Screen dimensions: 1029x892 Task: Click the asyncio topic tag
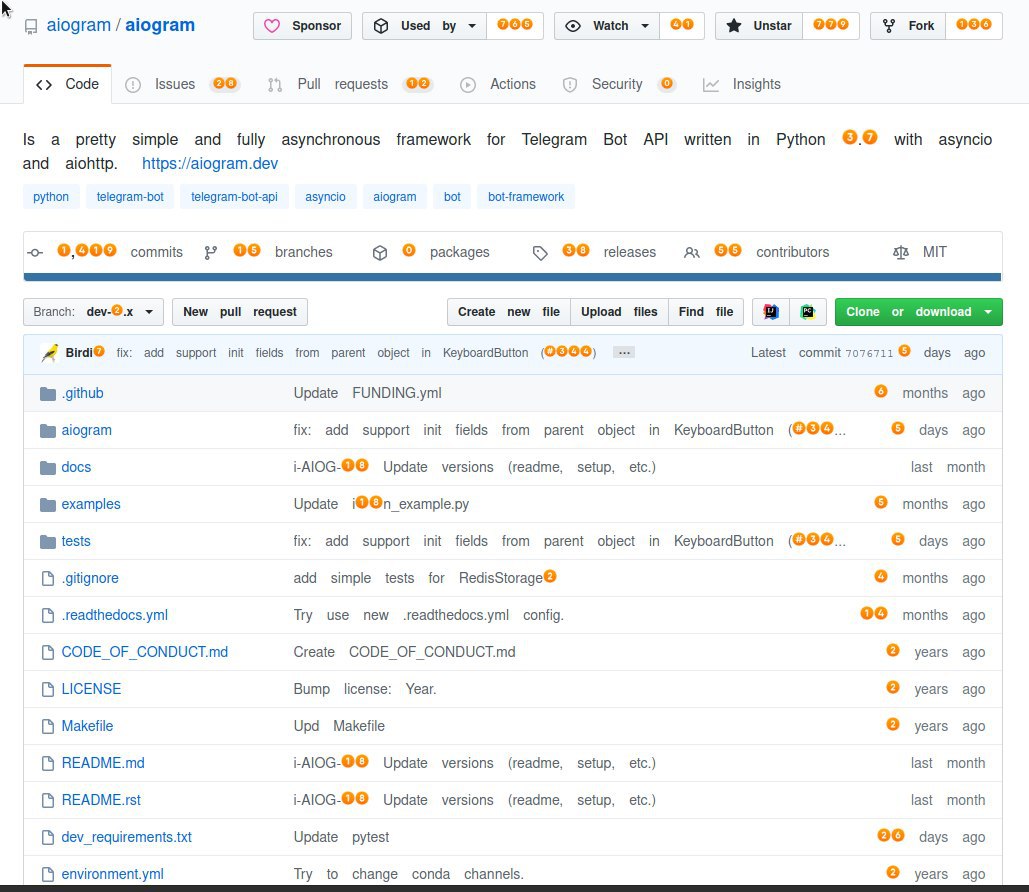325,196
